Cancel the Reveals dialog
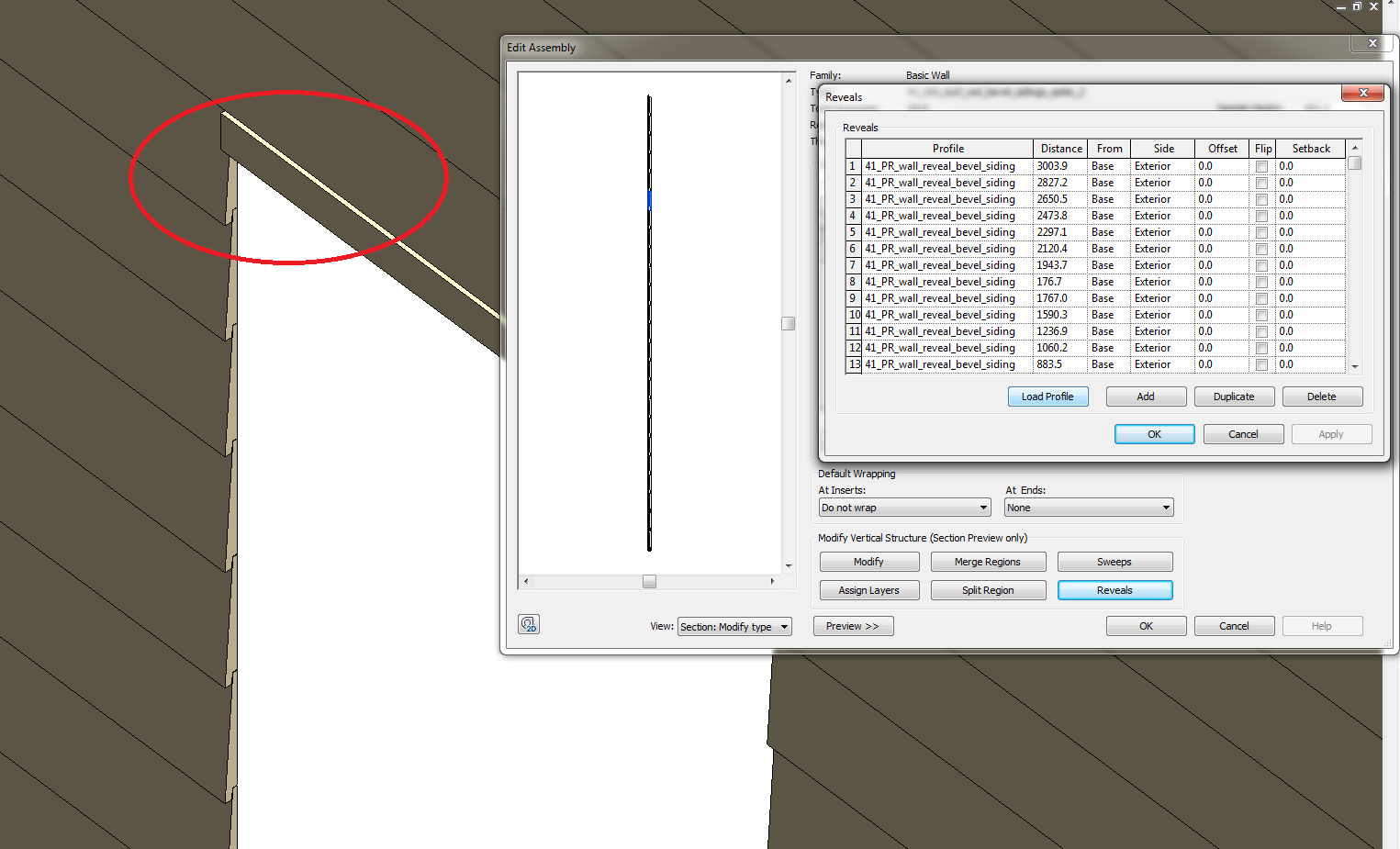Image resolution: width=1400 pixels, height=849 pixels. (1243, 434)
